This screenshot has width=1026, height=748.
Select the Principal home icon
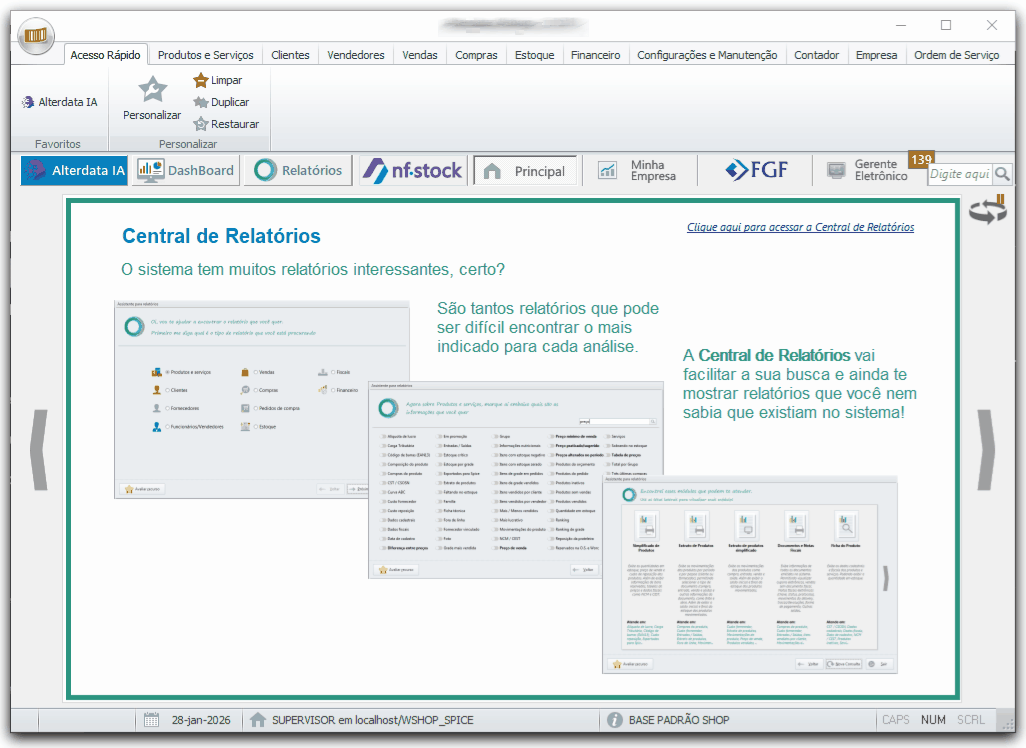coord(525,170)
